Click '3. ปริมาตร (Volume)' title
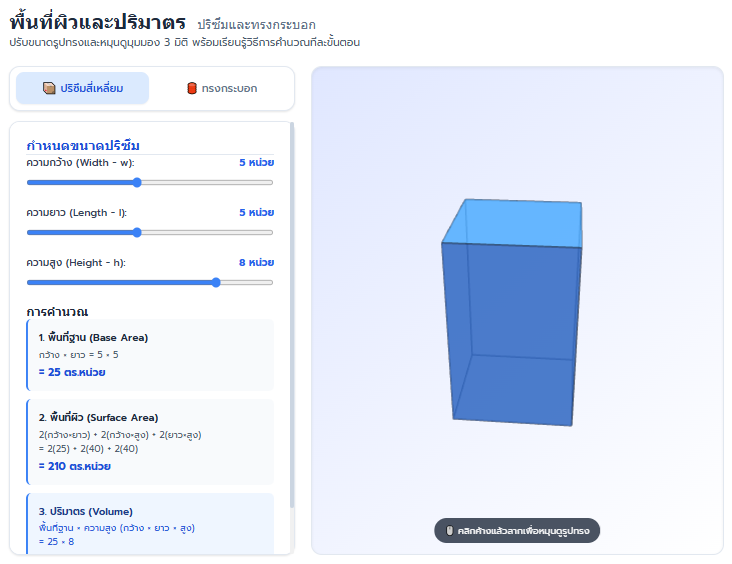 pos(85,511)
